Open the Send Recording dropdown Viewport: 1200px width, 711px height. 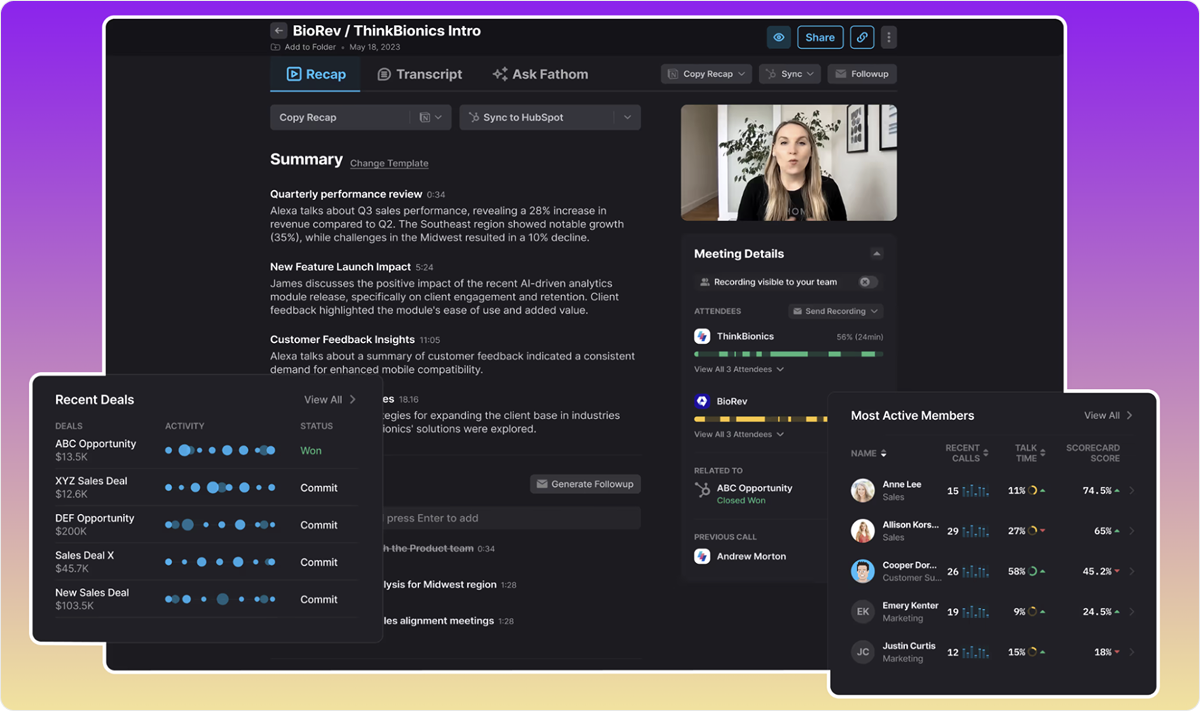pos(835,311)
